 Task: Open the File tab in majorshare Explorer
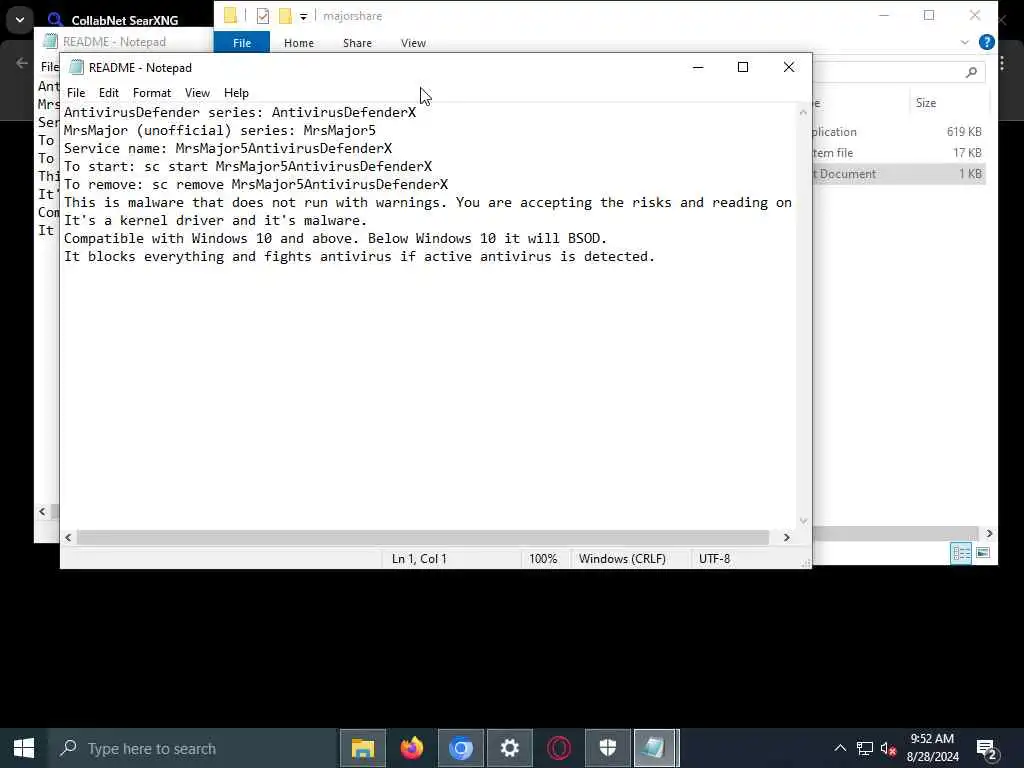pyautogui.click(x=242, y=42)
